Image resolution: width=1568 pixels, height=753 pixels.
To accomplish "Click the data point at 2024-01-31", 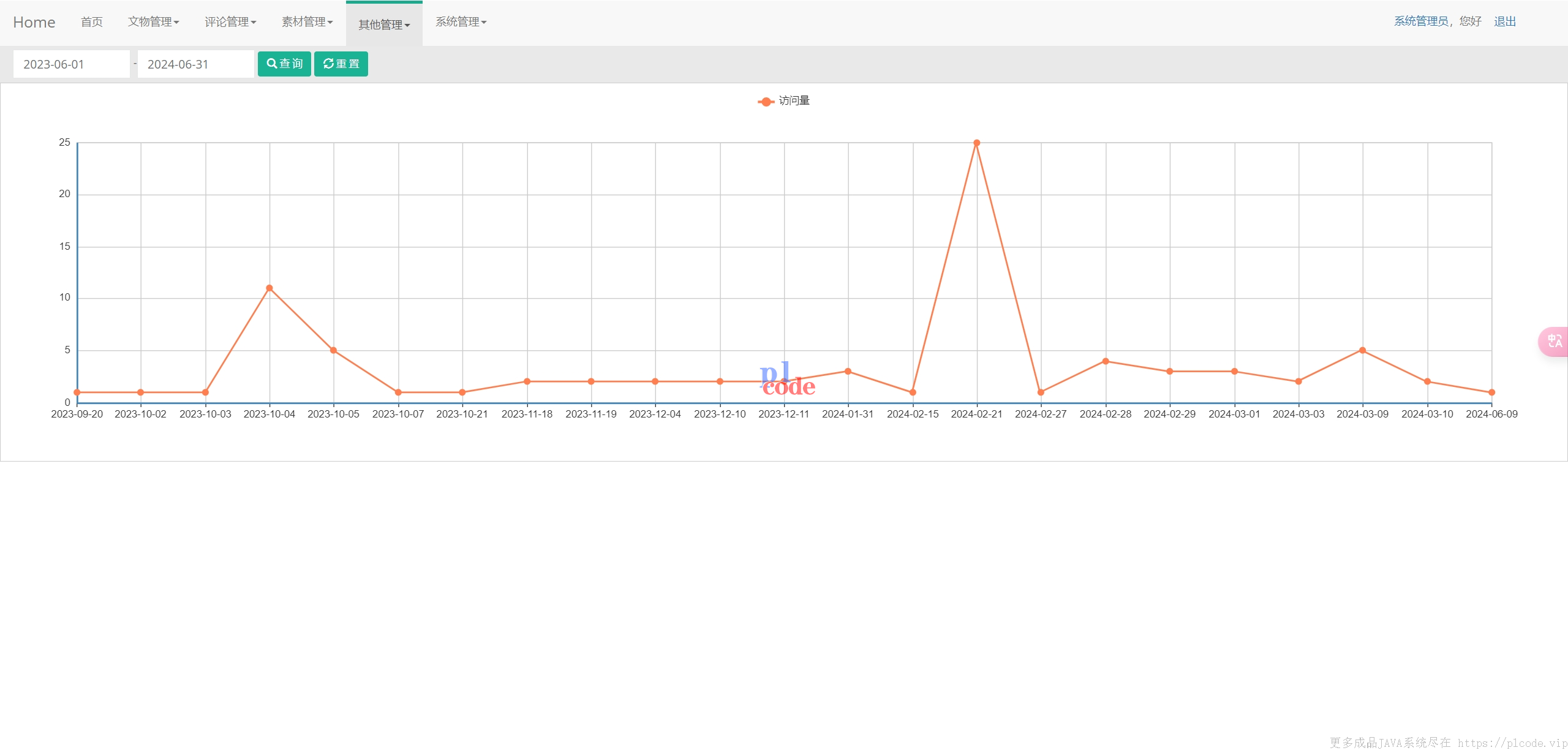I will click(848, 371).
